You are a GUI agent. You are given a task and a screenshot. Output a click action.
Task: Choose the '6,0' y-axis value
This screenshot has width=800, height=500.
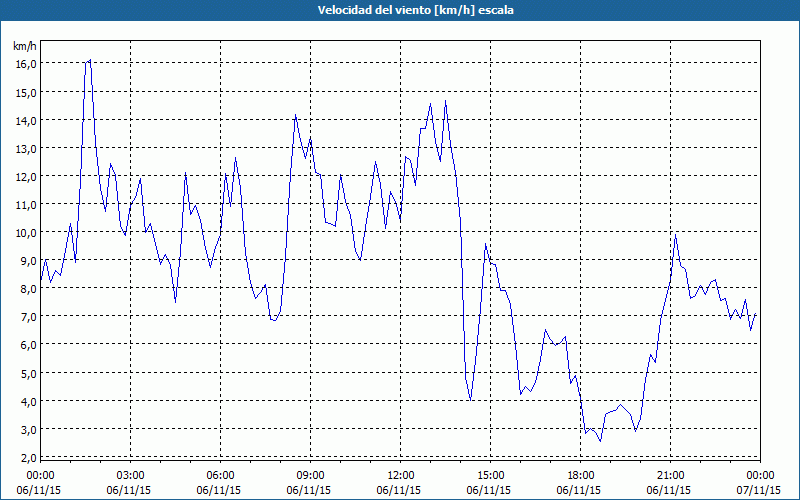coord(28,345)
